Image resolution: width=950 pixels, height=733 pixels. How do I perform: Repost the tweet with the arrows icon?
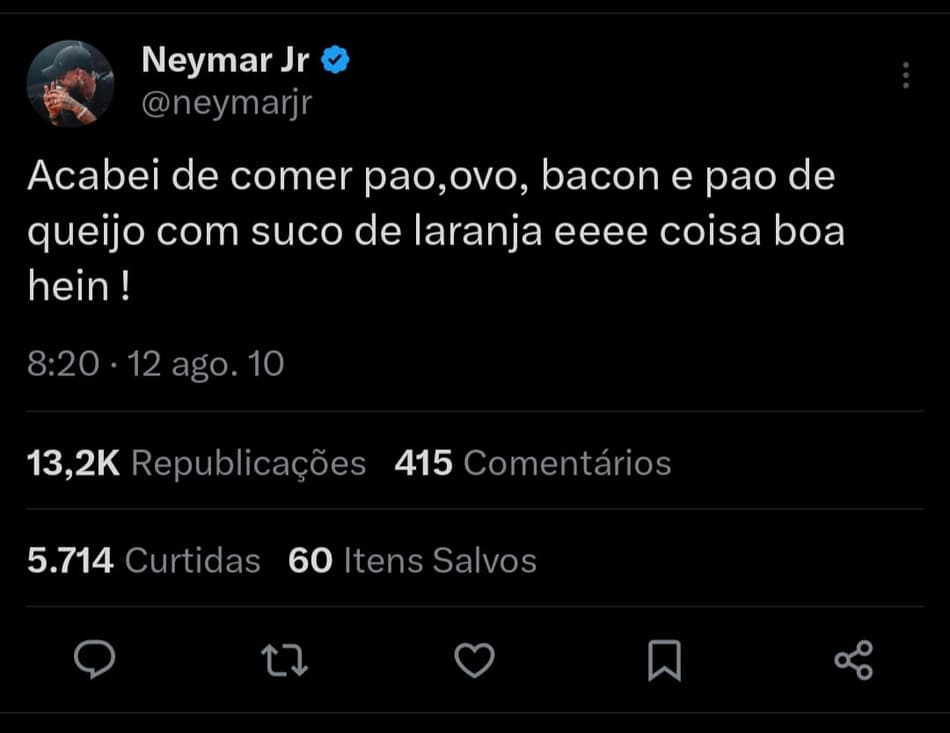pos(284,660)
